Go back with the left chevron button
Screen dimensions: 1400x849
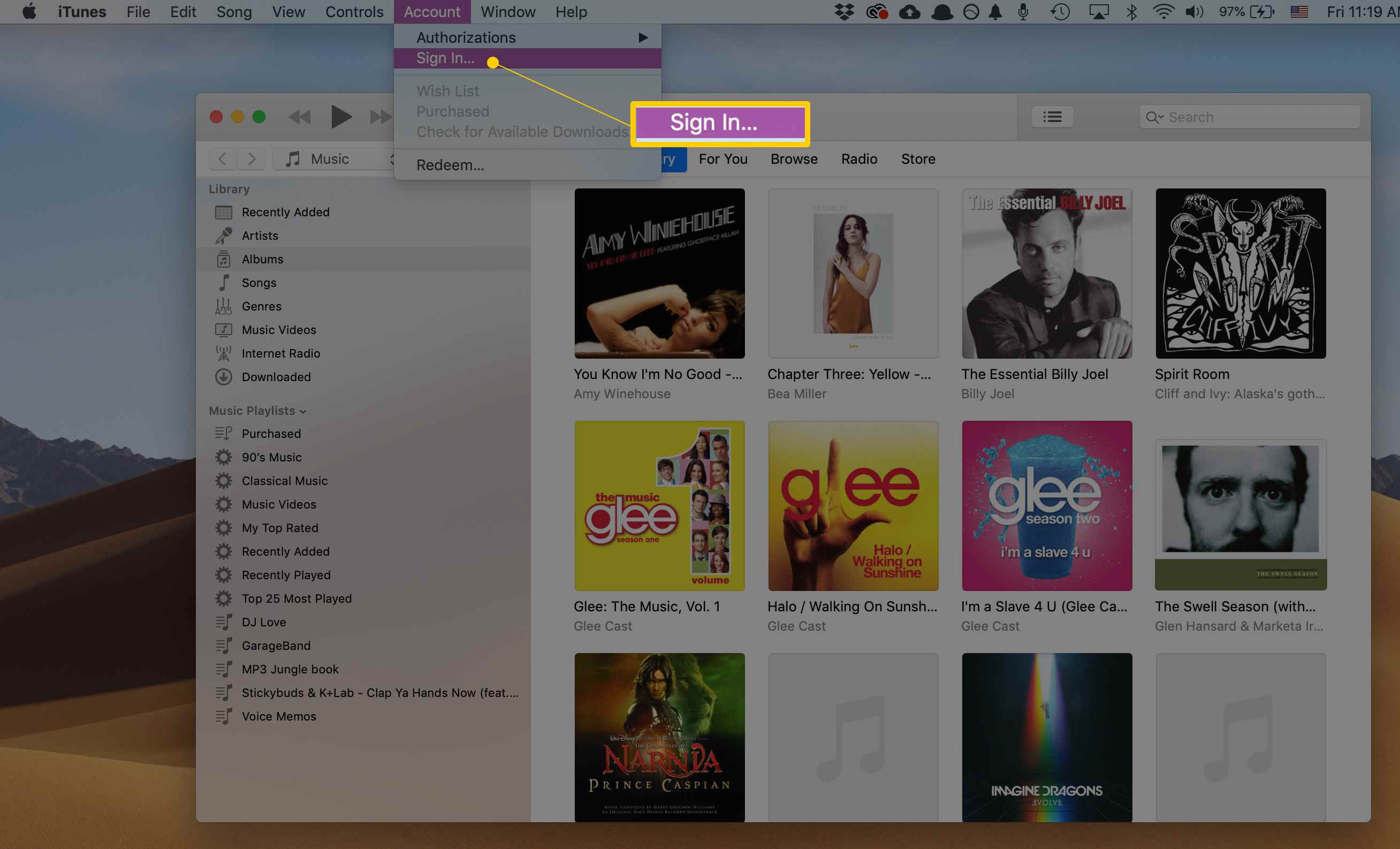(223, 159)
